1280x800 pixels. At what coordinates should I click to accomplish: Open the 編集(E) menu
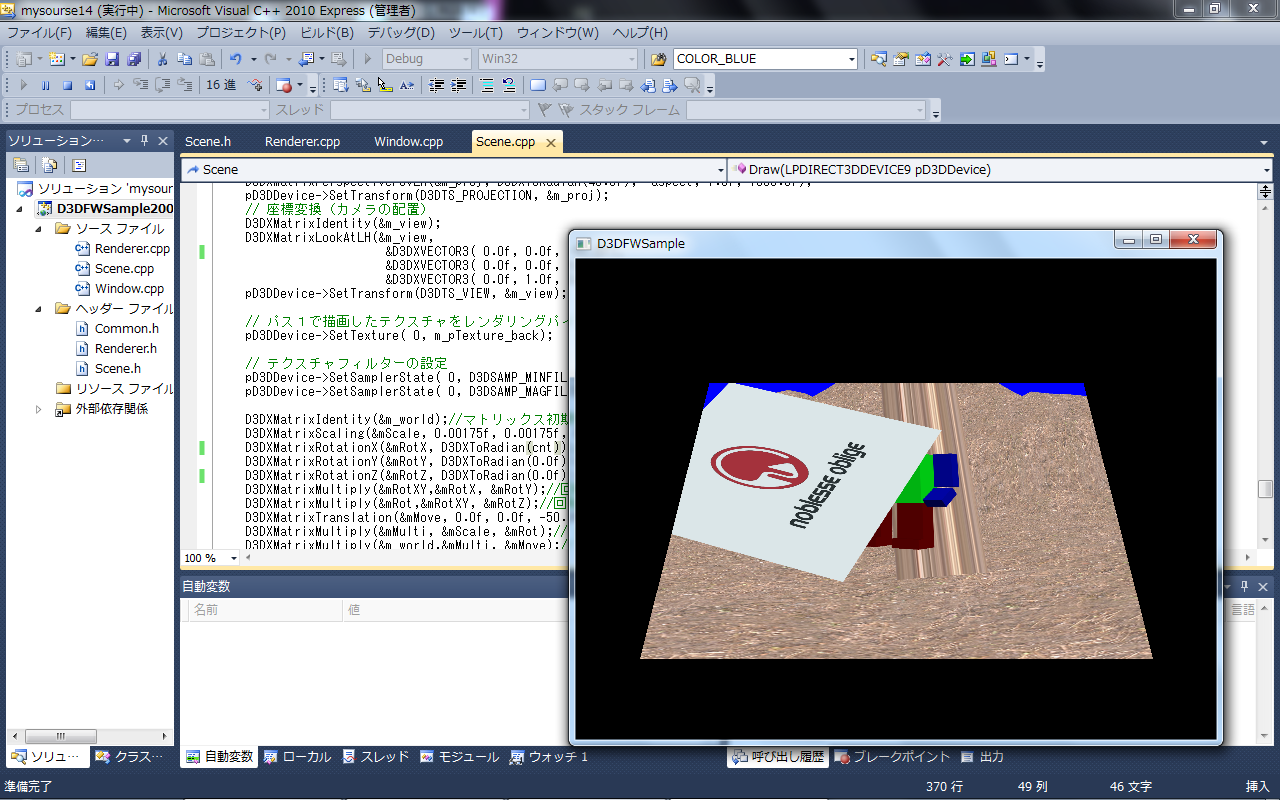click(106, 33)
